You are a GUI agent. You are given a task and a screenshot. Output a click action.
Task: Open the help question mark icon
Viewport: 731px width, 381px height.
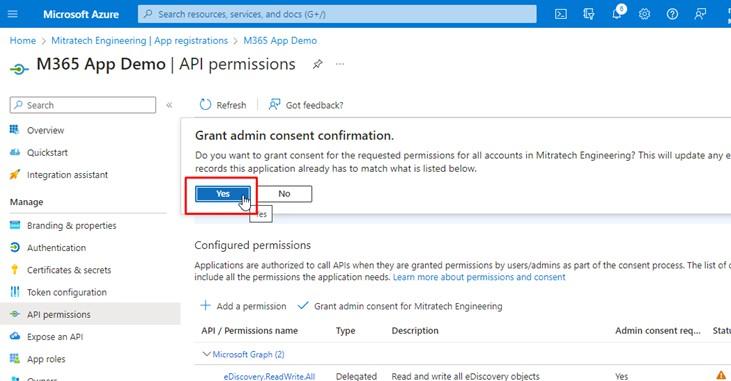[x=672, y=14]
